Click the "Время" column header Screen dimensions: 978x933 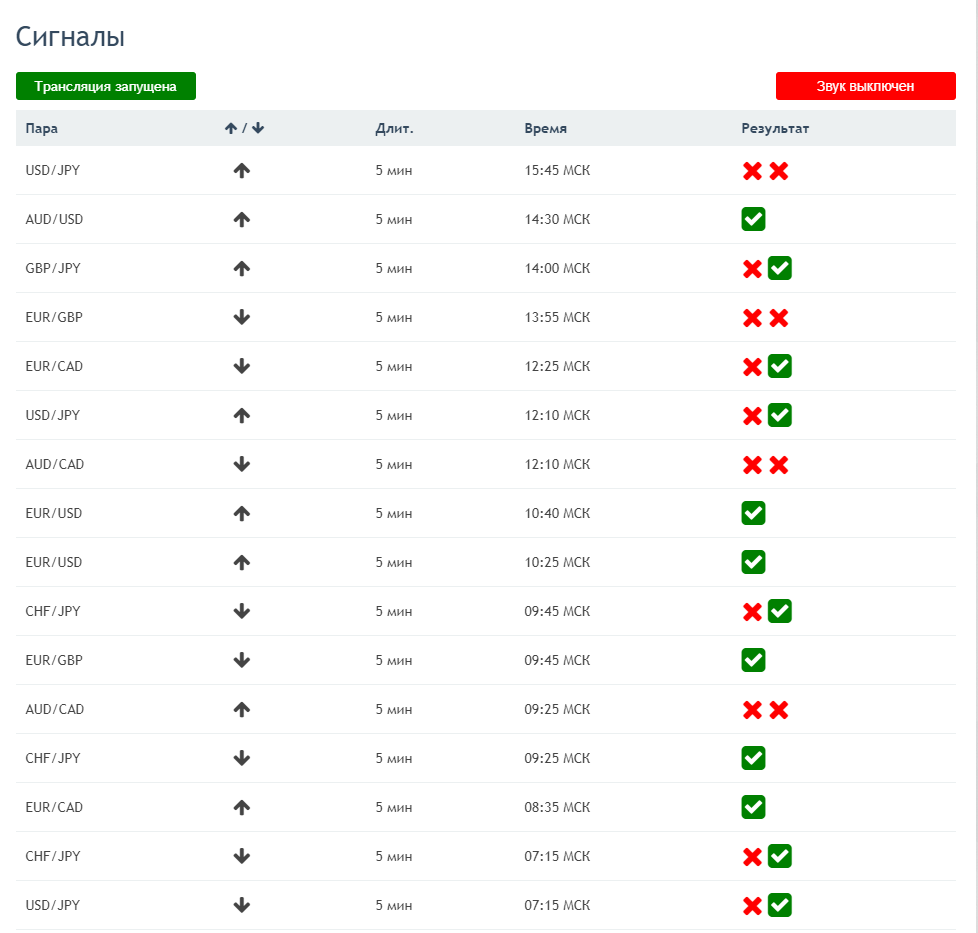tap(546, 128)
